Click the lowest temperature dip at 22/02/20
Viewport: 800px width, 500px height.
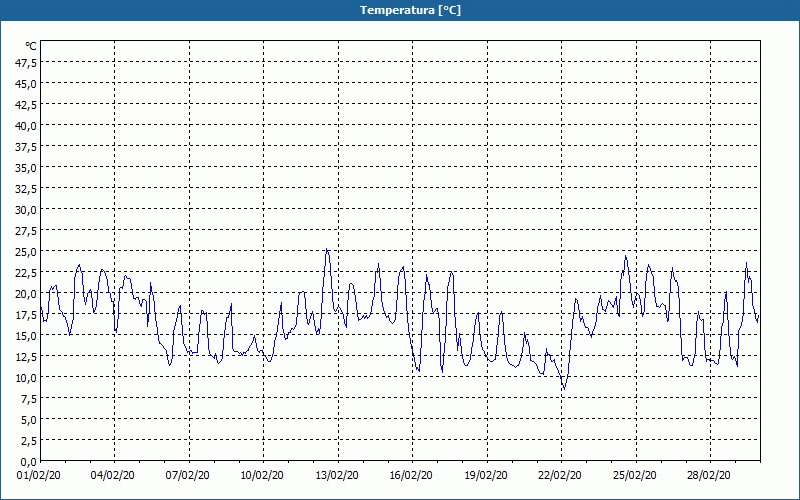click(564, 389)
